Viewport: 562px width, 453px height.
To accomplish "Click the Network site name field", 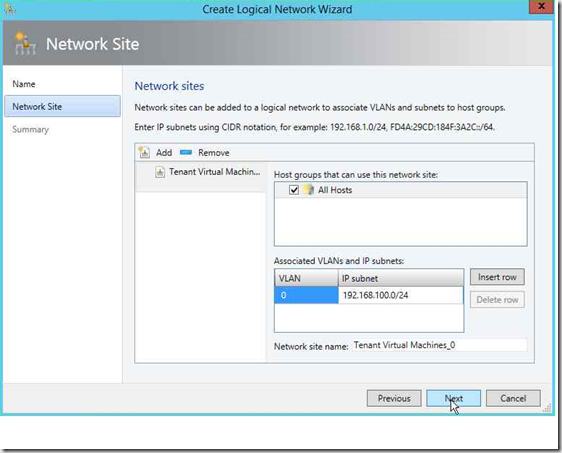I will (x=439, y=345).
